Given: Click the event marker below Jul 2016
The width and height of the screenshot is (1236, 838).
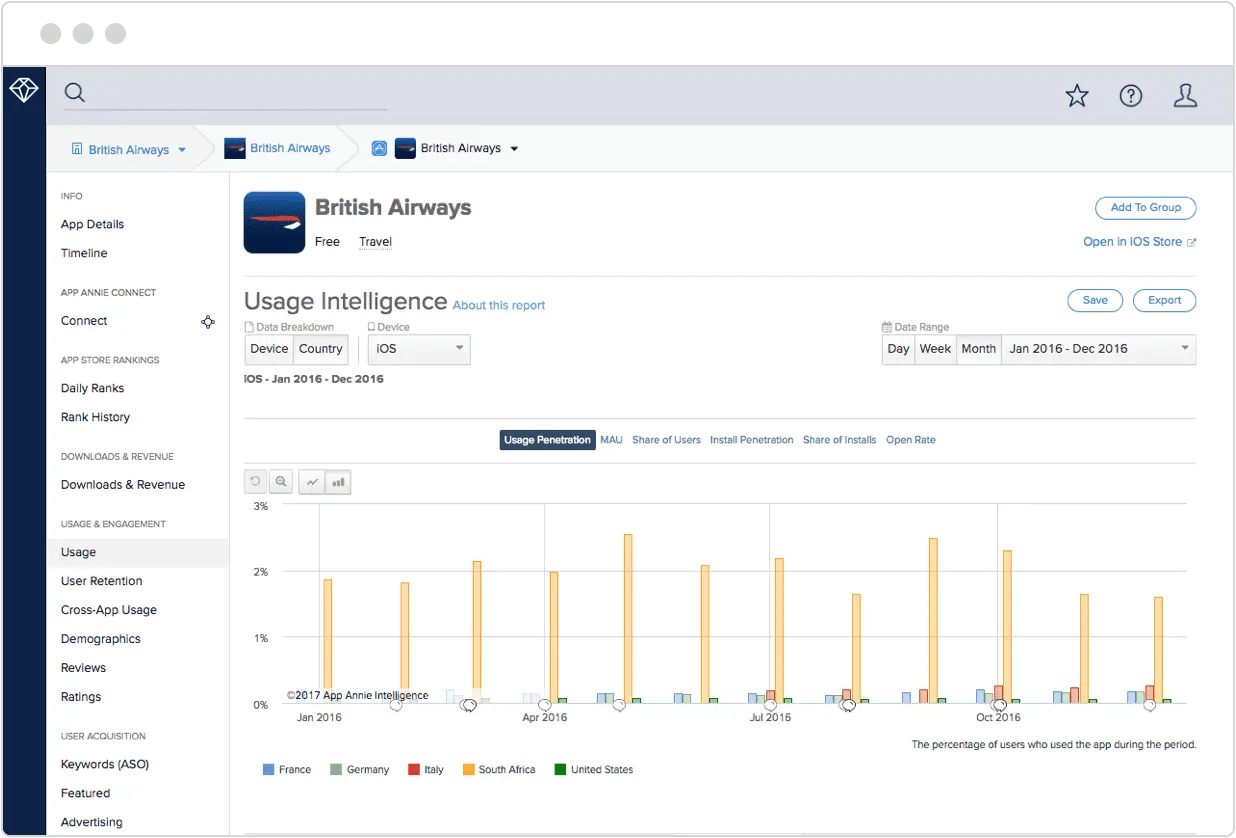Looking at the screenshot, I should [770, 706].
